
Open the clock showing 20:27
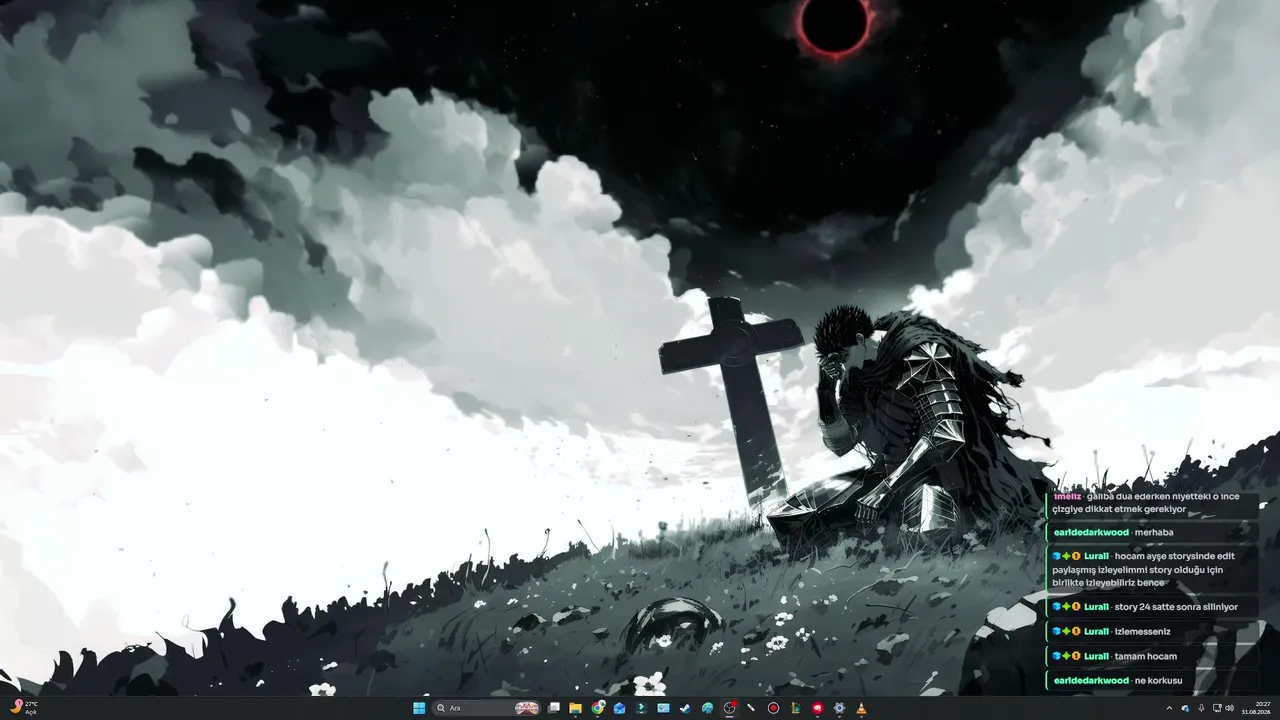coord(1256,708)
